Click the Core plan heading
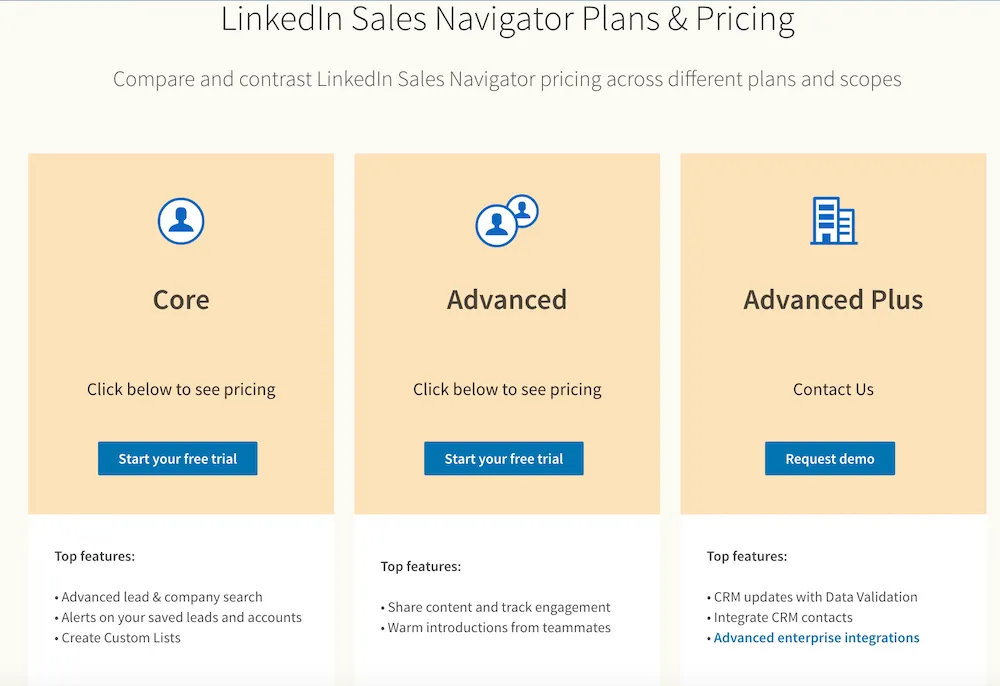 pos(180,299)
